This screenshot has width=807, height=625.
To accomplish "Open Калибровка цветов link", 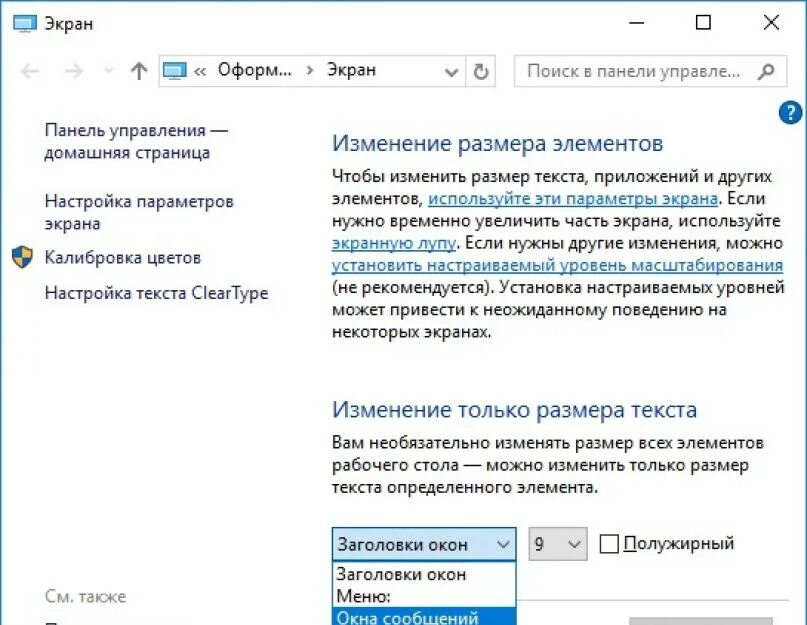I will click(x=122, y=257).
